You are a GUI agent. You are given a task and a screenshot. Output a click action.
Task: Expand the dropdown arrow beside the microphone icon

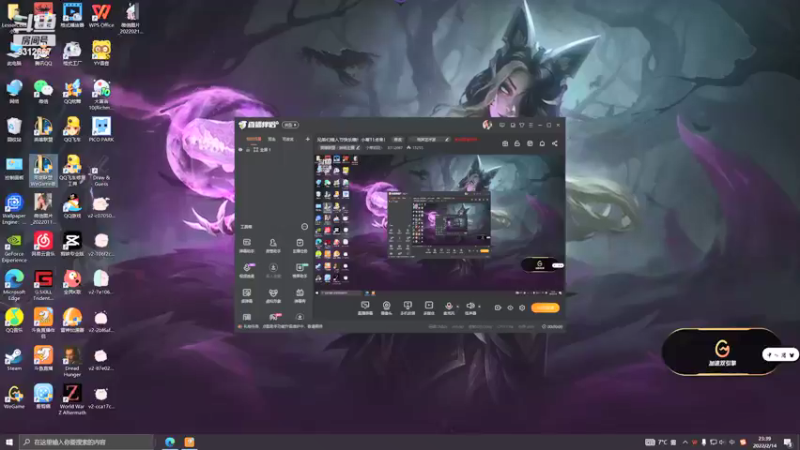[x=457, y=306]
